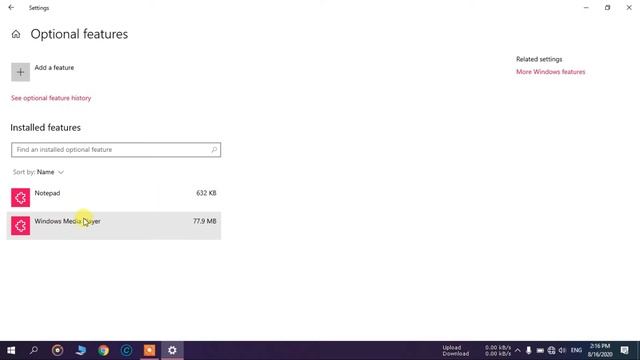Open taskbar search magnifier

(x=34, y=351)
